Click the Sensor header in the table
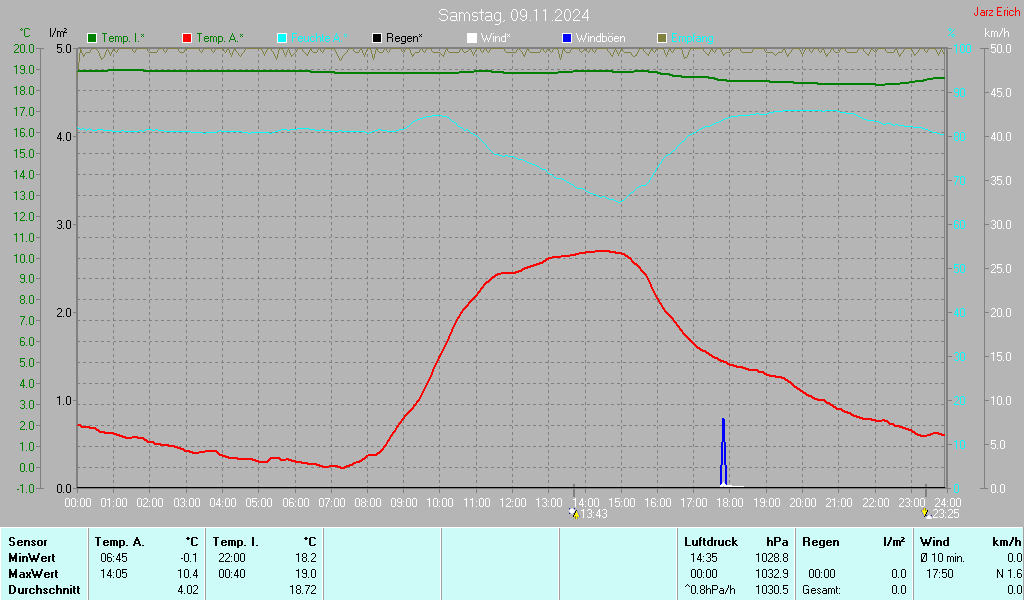The image size is (1024, 600). coord(28,542)
